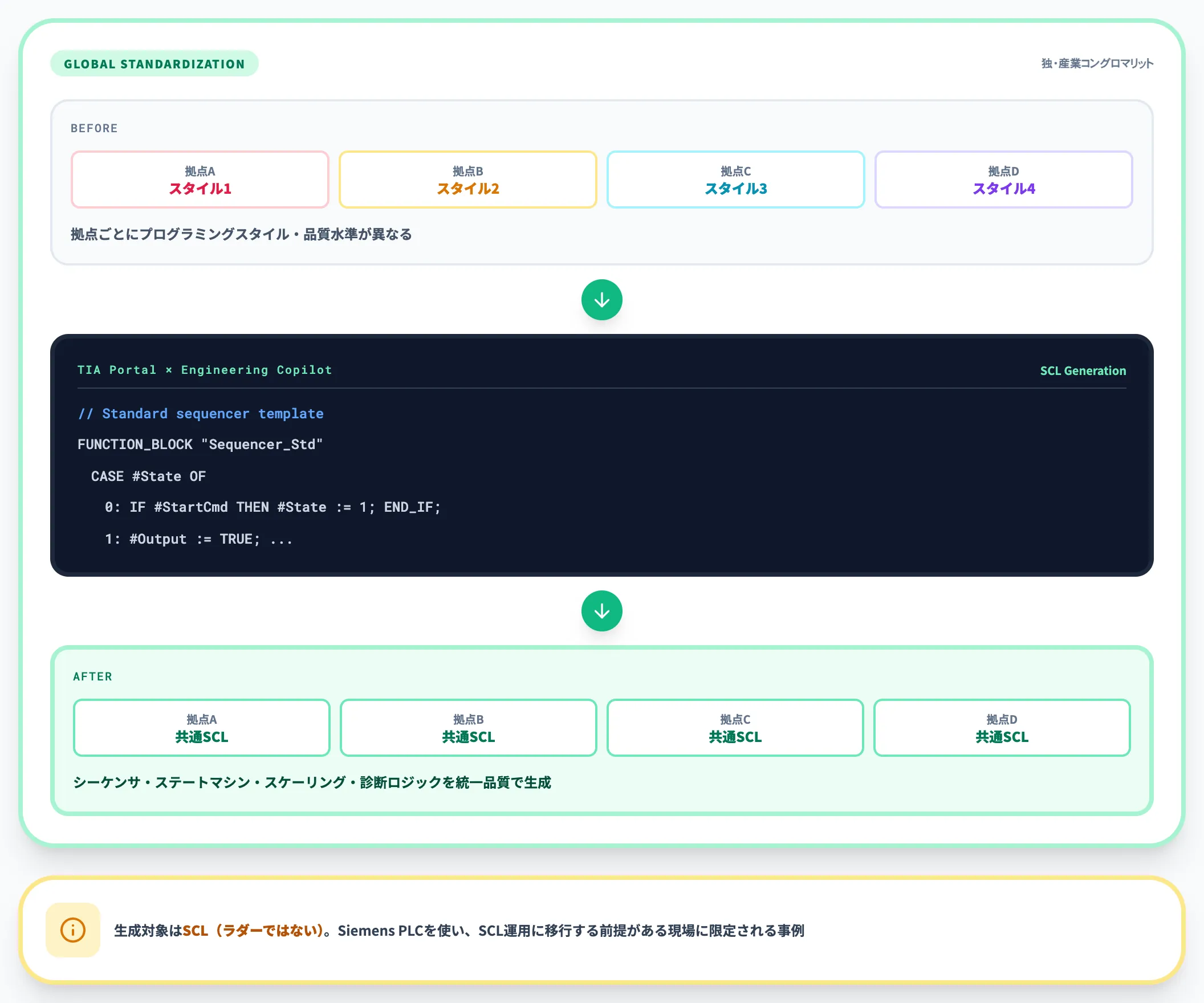The width and height of the screenshot is (1204, 1003).
Task: Click the Standard sequencer template comment line
Action: [201, 413]
